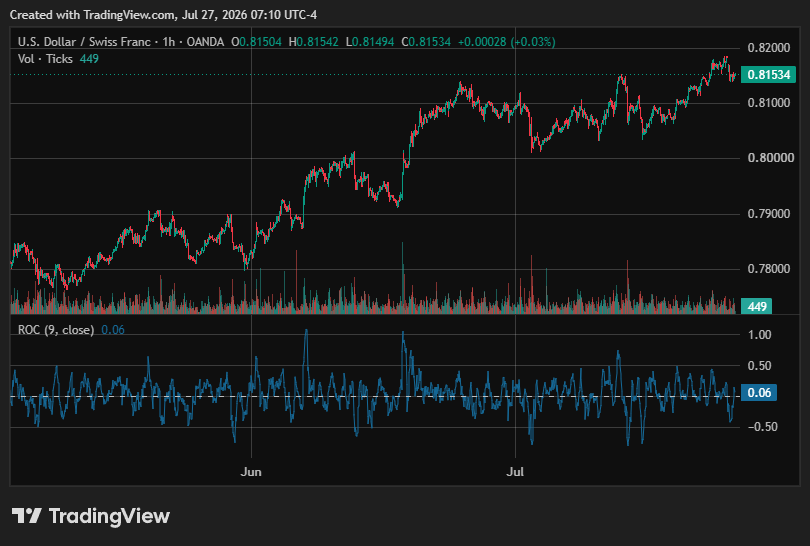Open the TradingView wordmark link
Image resolution: width=810 pixels, height=546 pixels.
click(x=110, y=516)
